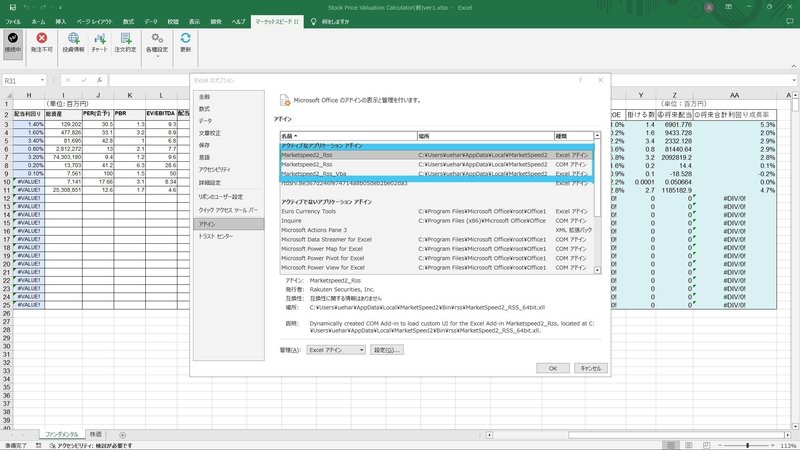
Task: Click the キャンセル button
Action: coord(591,368)
